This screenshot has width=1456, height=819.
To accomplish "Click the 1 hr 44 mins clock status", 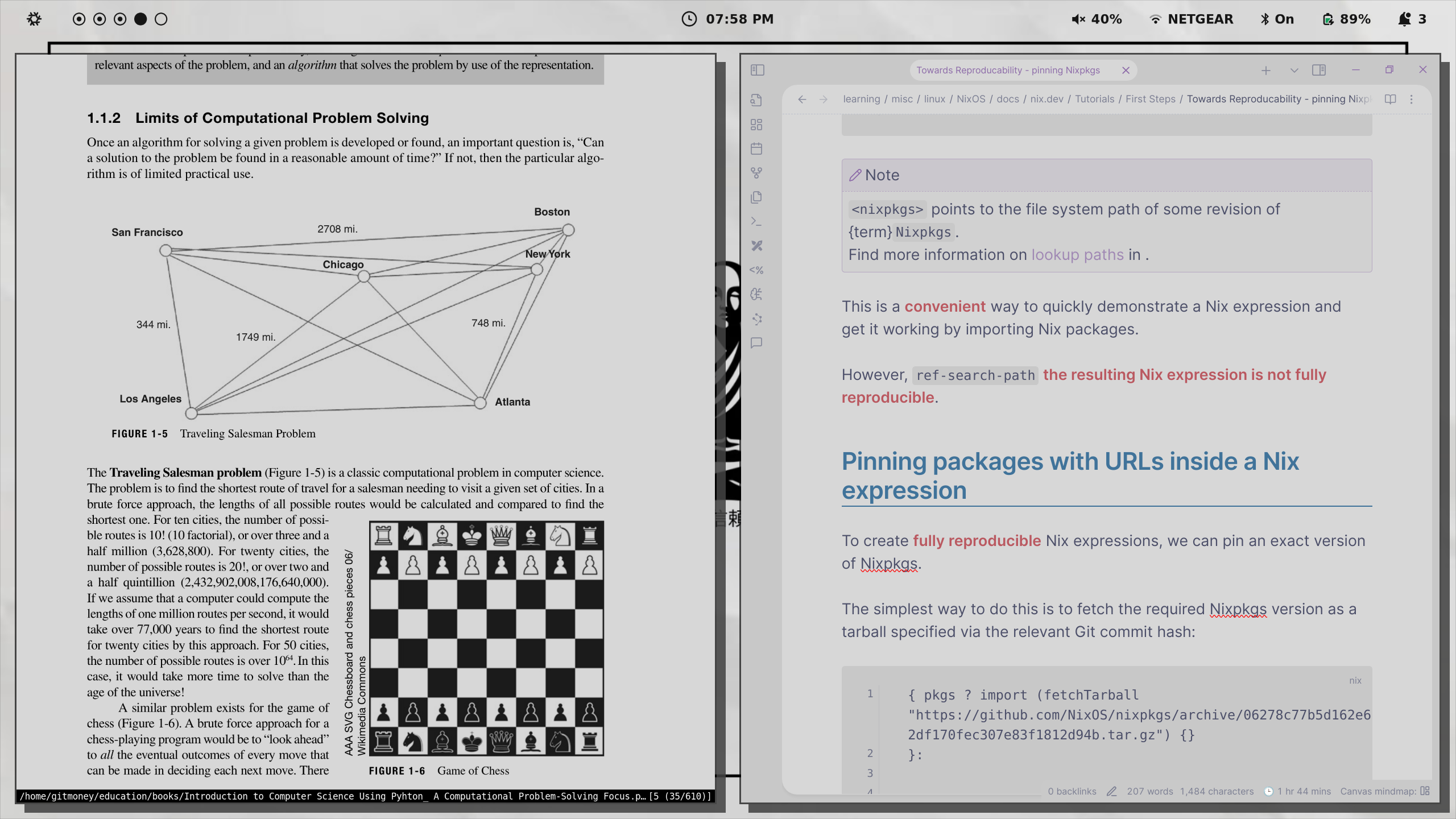I will click(1297, 791).
